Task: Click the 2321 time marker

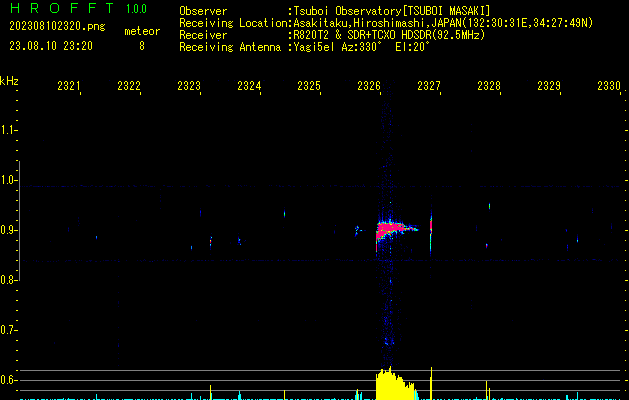Action: pyautogui.click(x=69, y=87)
